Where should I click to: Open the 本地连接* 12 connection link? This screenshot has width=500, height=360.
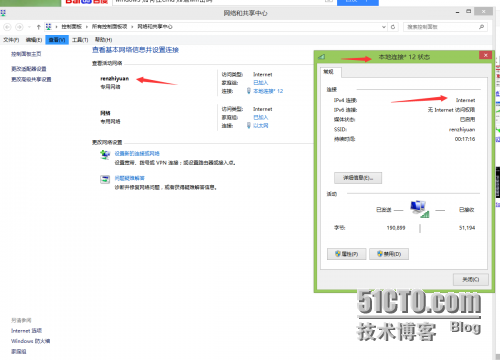click(268, 91)
